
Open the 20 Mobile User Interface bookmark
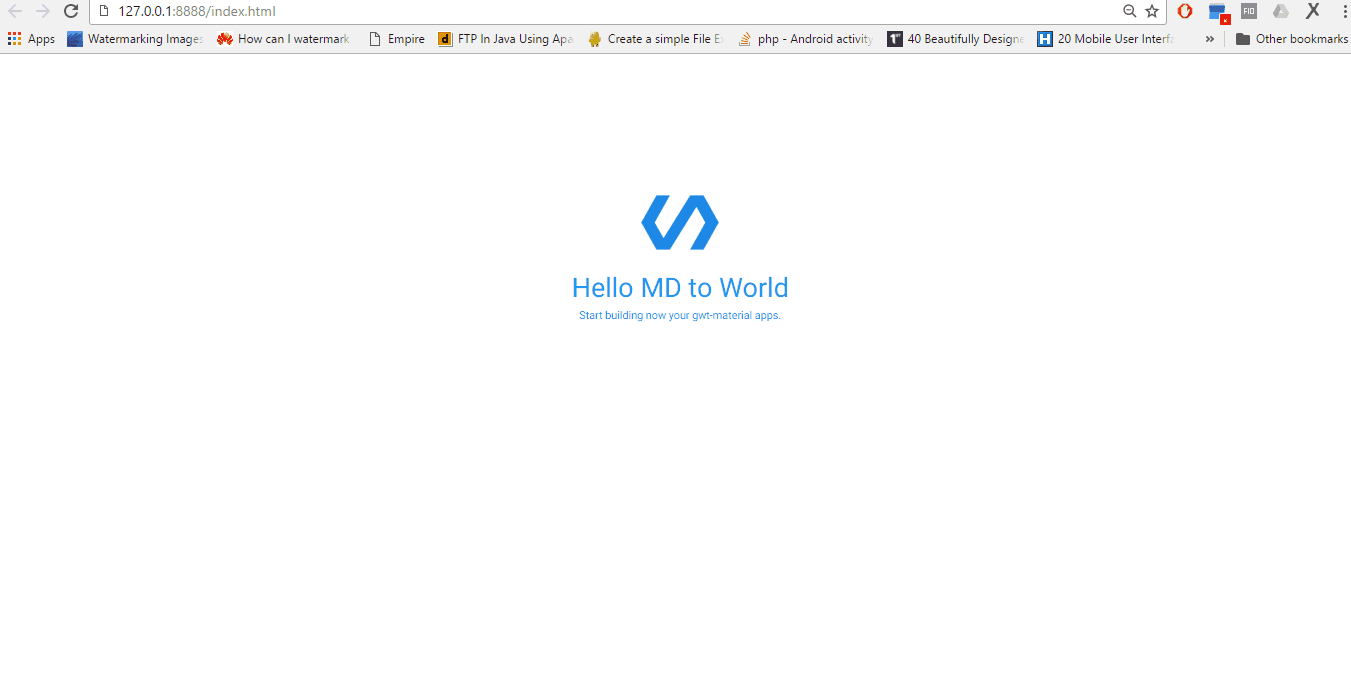1106,39
